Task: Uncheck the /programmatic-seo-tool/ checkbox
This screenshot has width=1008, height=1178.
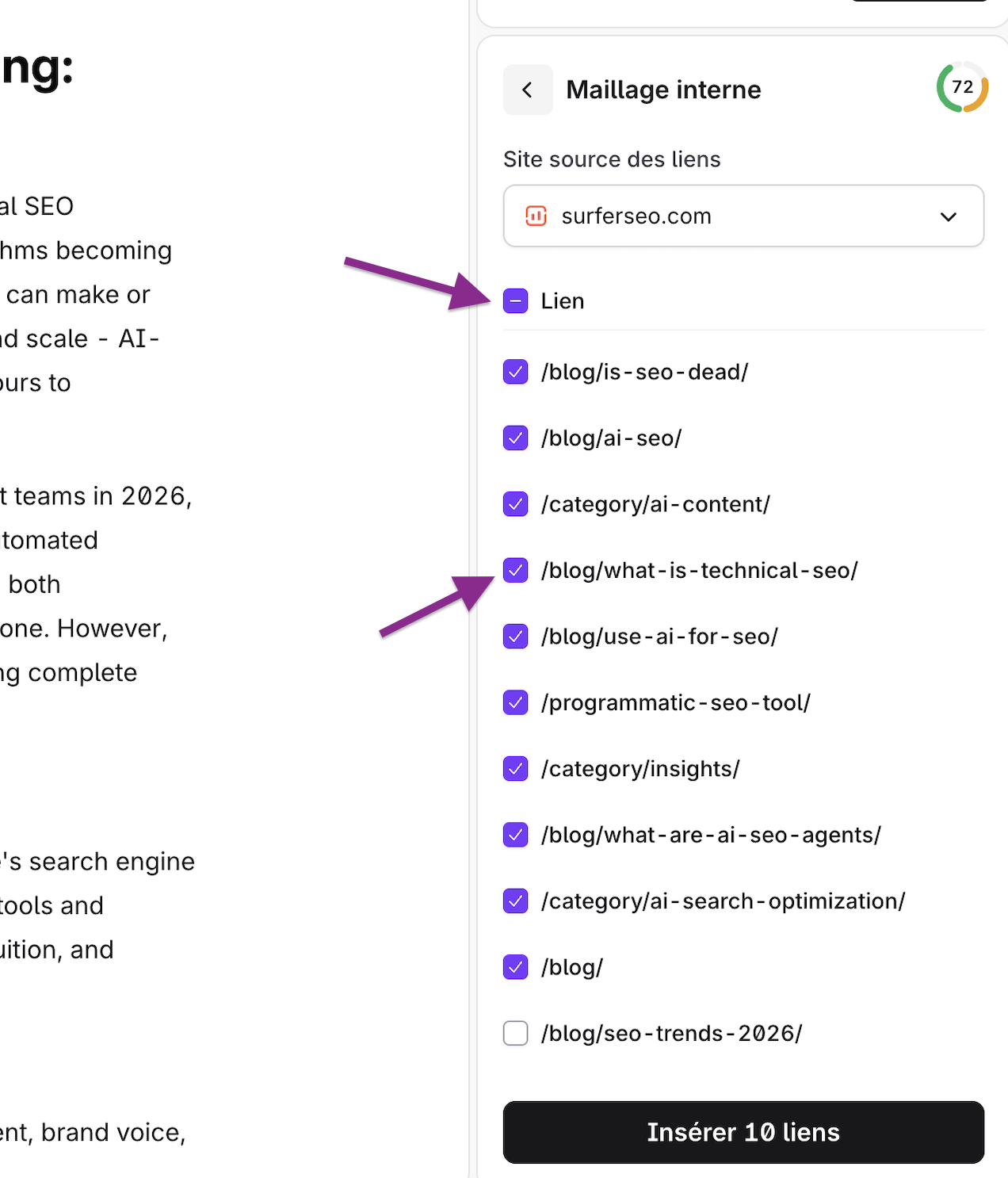Action: (516, 702)
